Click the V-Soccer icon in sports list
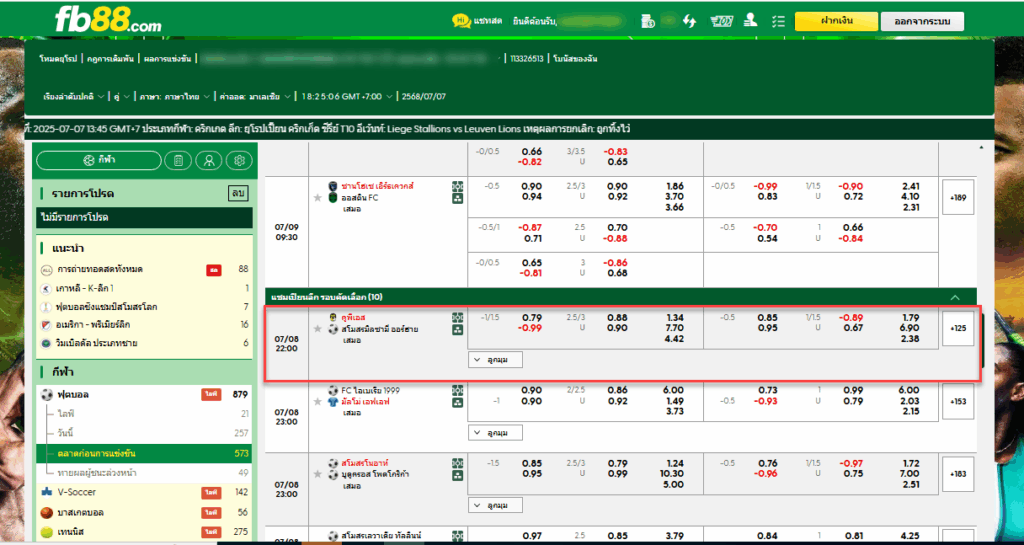 pyautogui.click(x=46, y=492)
